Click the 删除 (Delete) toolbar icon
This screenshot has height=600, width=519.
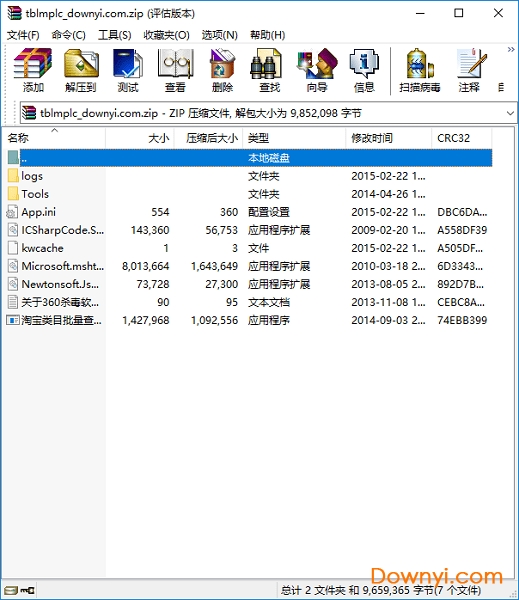(222, 70)
